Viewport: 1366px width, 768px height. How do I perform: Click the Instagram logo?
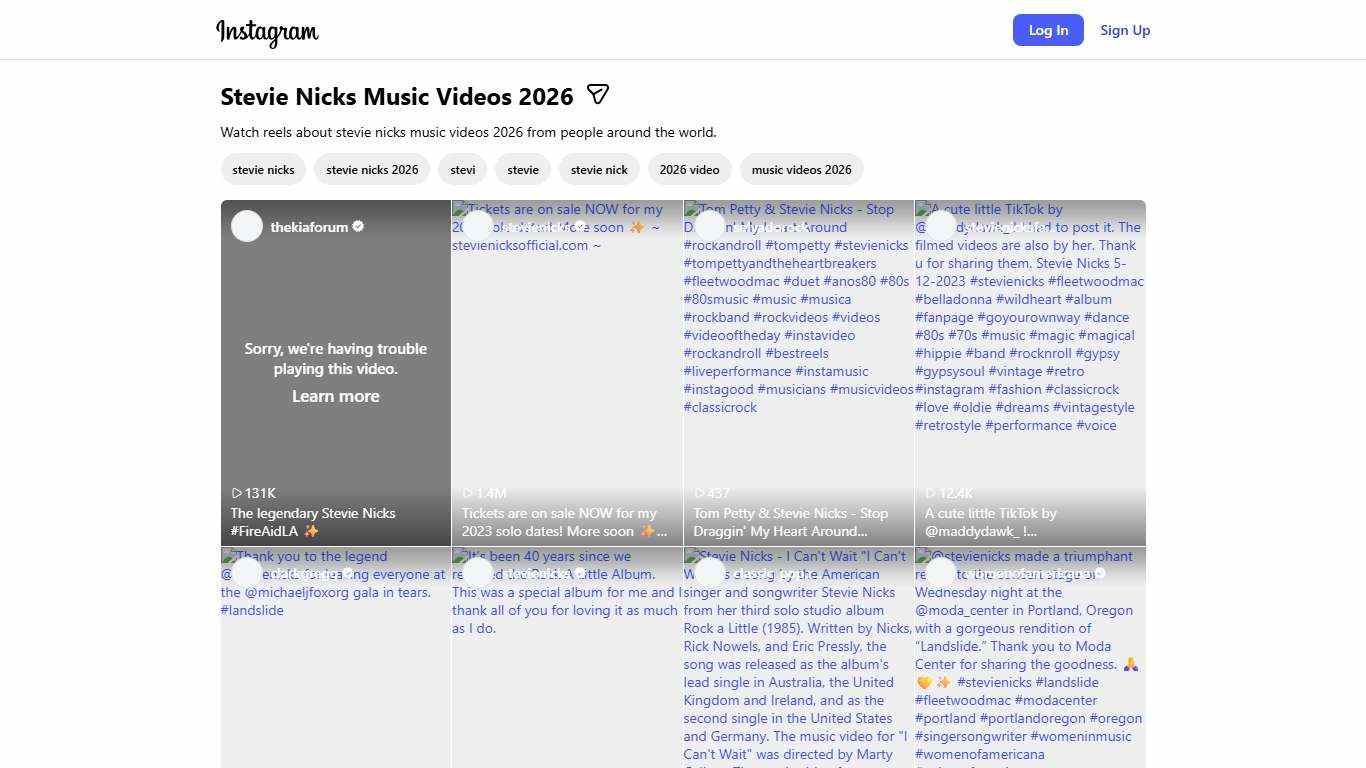point(267,31)
